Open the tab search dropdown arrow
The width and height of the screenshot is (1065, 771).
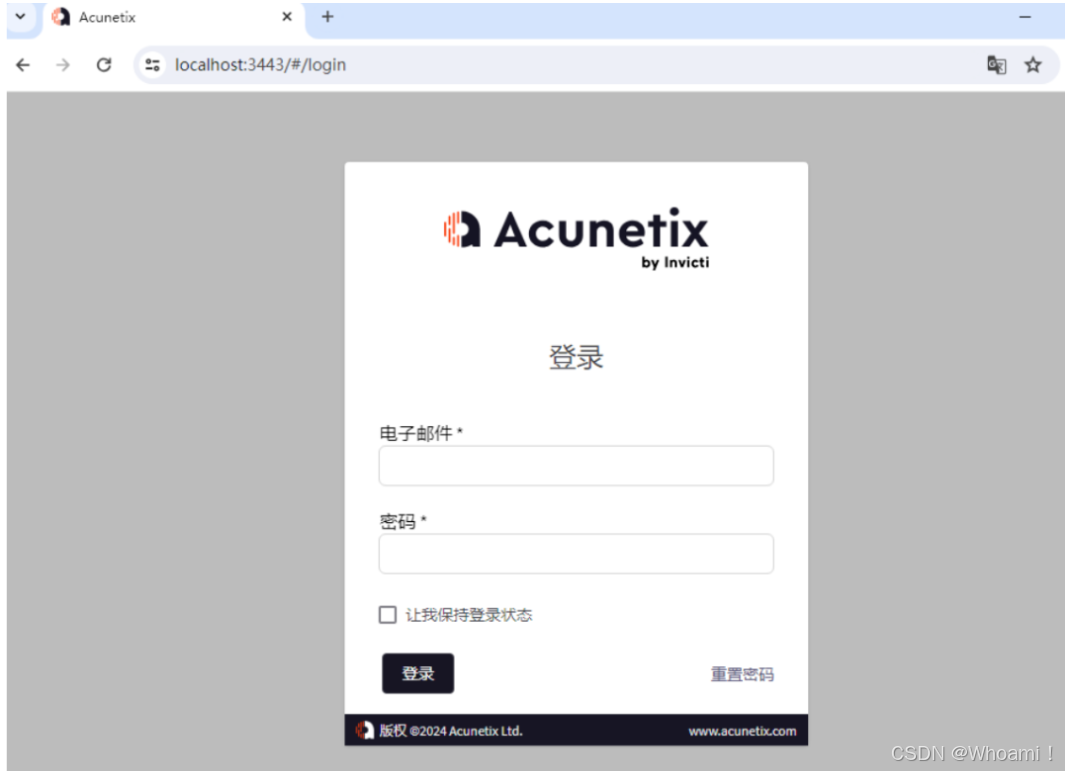tap(20, 16)
